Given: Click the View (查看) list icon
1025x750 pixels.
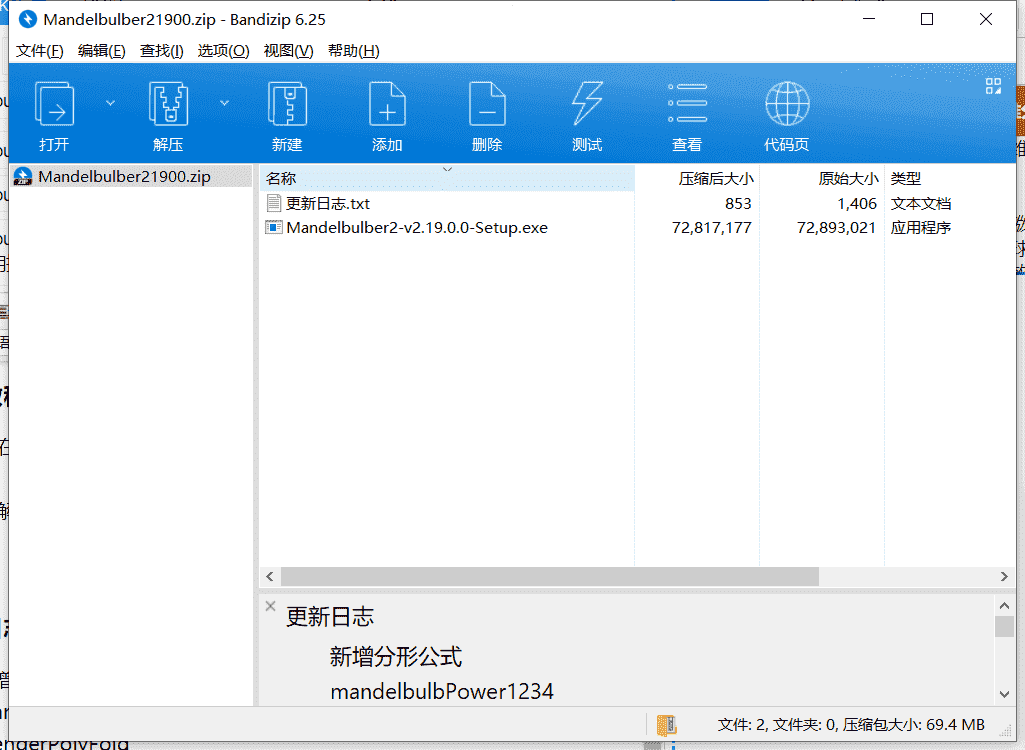Looking at the screenshot, I should pos(687,103).
